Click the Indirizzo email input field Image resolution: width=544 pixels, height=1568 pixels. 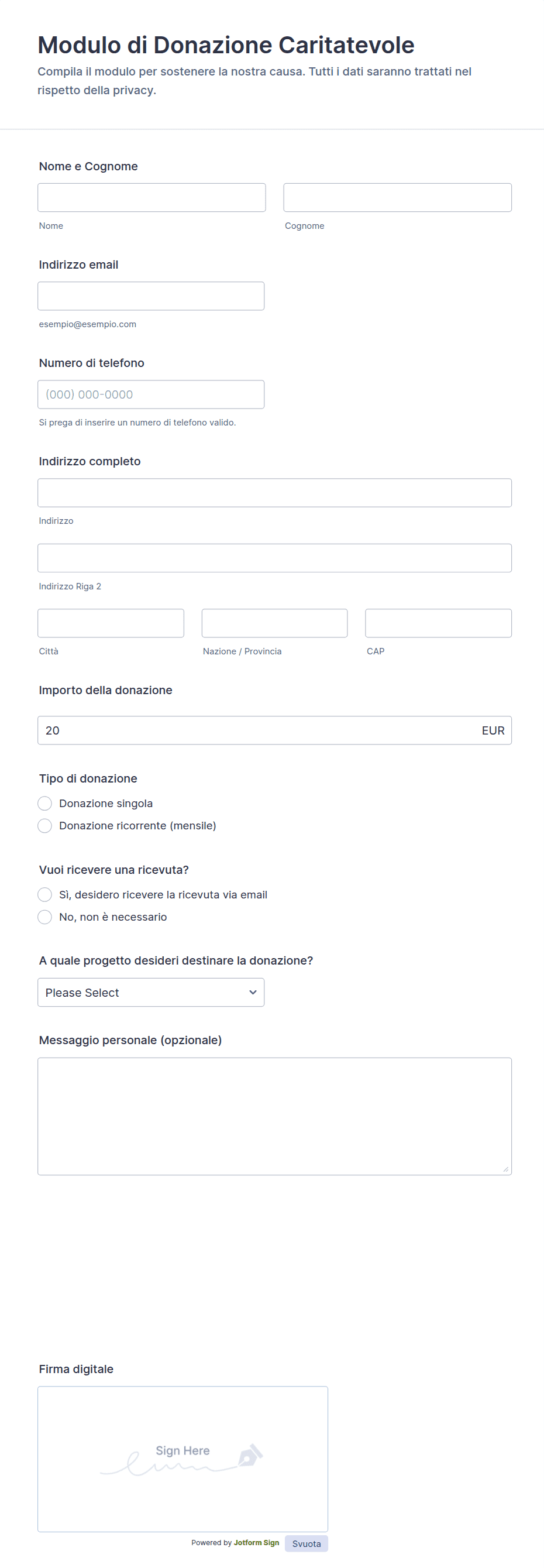click(151, 296)
